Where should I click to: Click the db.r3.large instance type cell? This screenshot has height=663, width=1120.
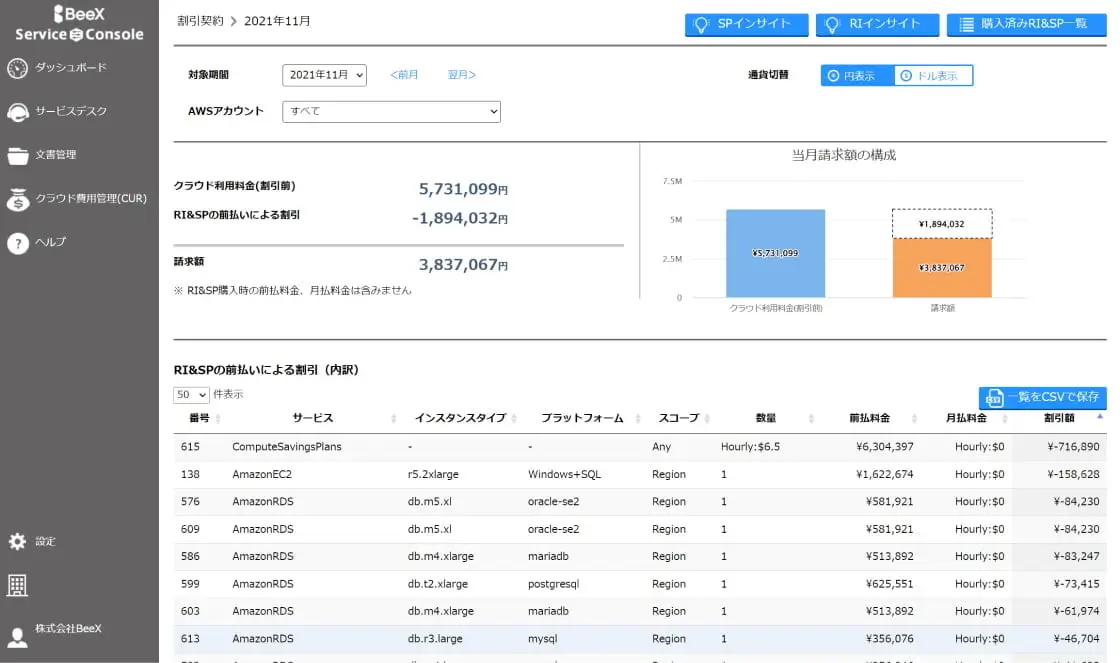coord(435,639)
